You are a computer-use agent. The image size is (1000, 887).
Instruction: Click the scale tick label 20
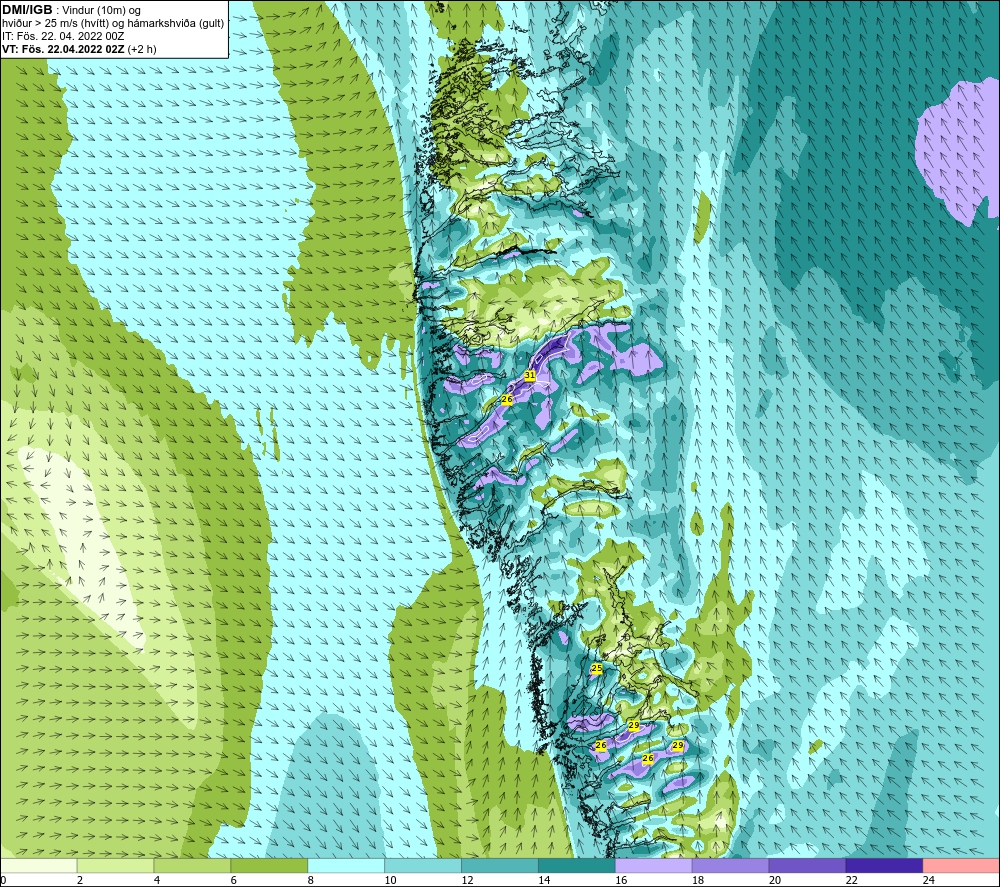tap(774, 880)
